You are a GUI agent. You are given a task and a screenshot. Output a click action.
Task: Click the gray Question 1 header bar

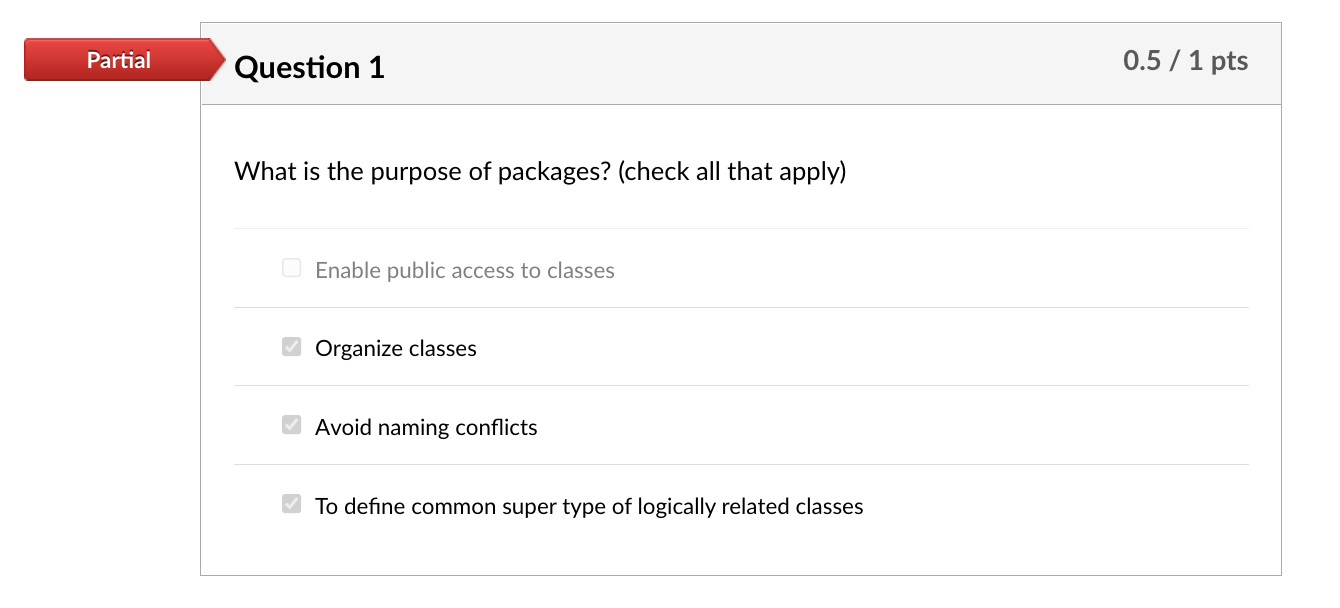pos(740,63)
